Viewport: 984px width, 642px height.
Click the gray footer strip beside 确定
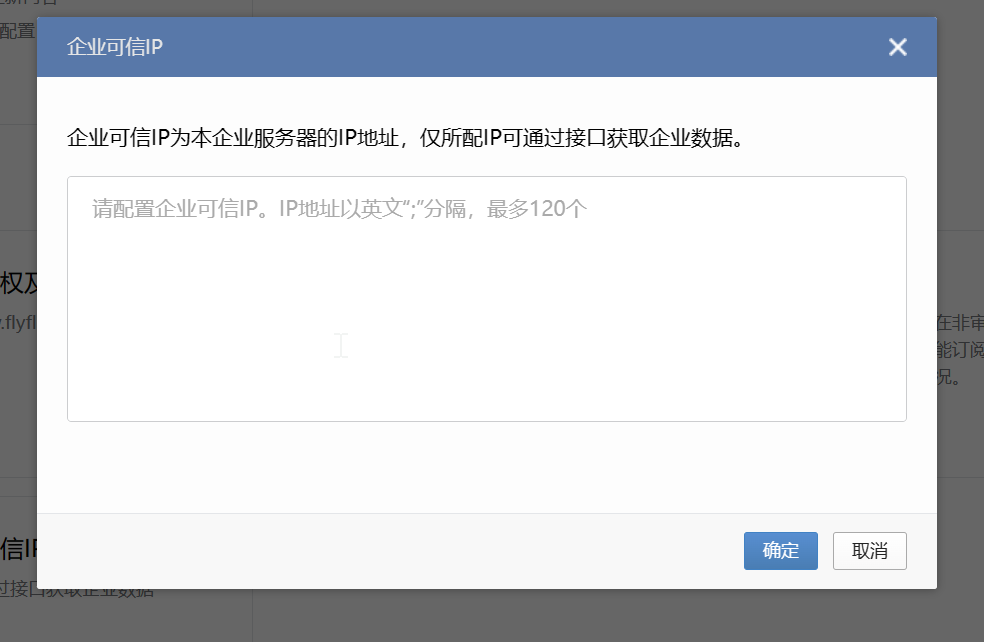coord(389,551)
